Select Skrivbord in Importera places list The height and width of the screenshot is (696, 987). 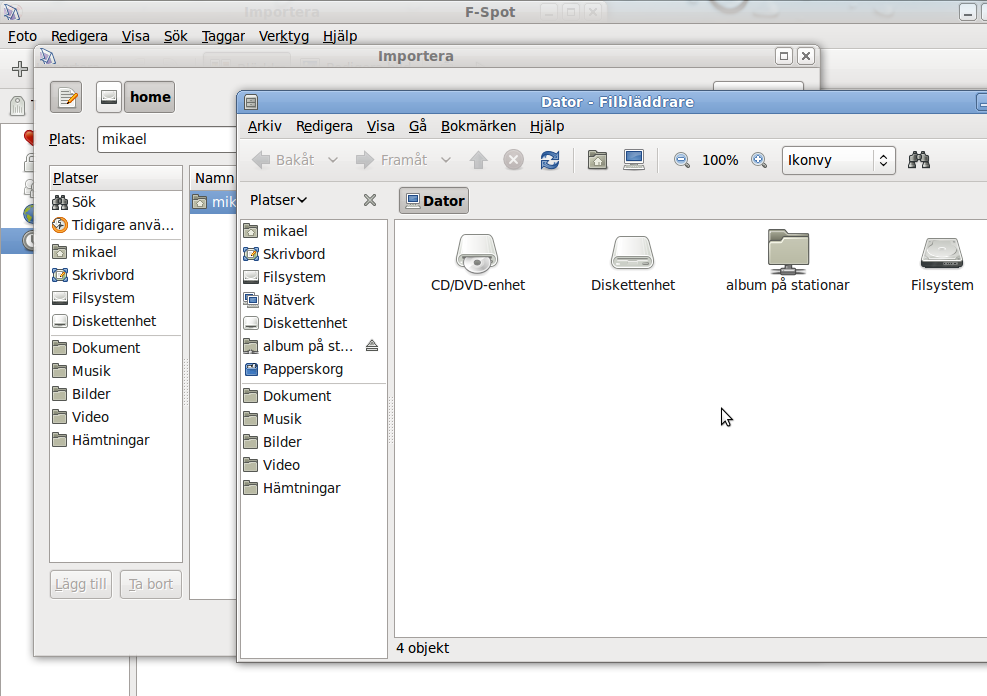[116, 275]
